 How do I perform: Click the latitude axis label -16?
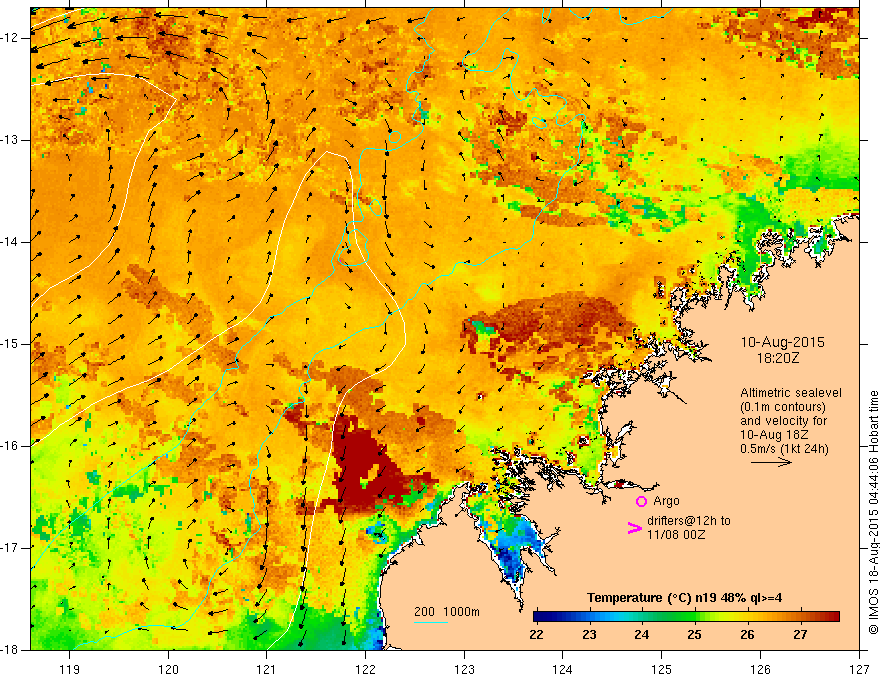10,445
